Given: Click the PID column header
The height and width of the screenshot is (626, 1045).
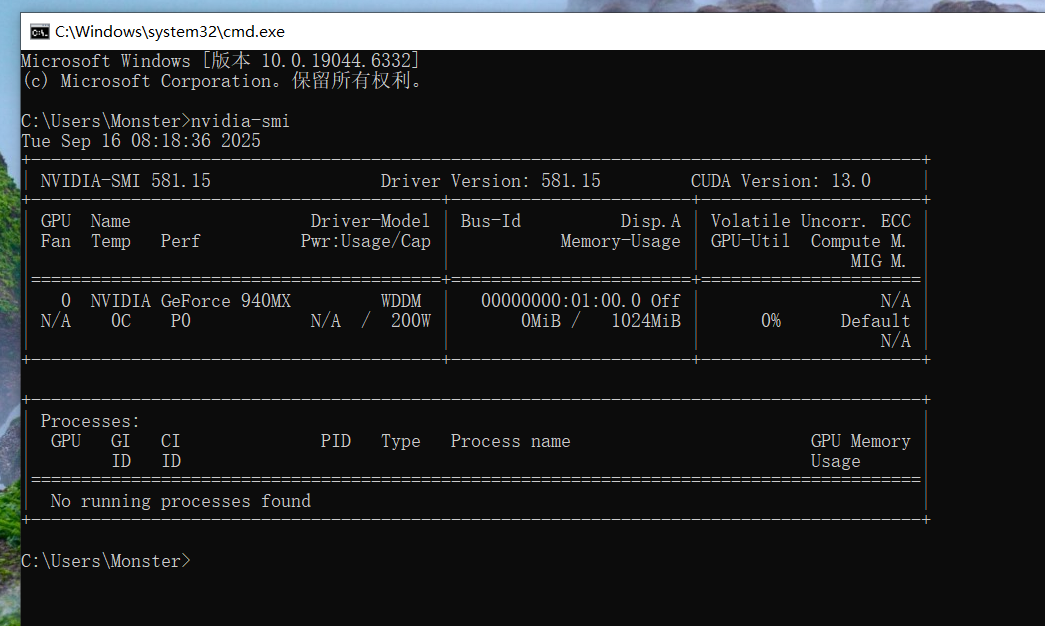Looking at the screenshot, I should [x=335, y=441].
